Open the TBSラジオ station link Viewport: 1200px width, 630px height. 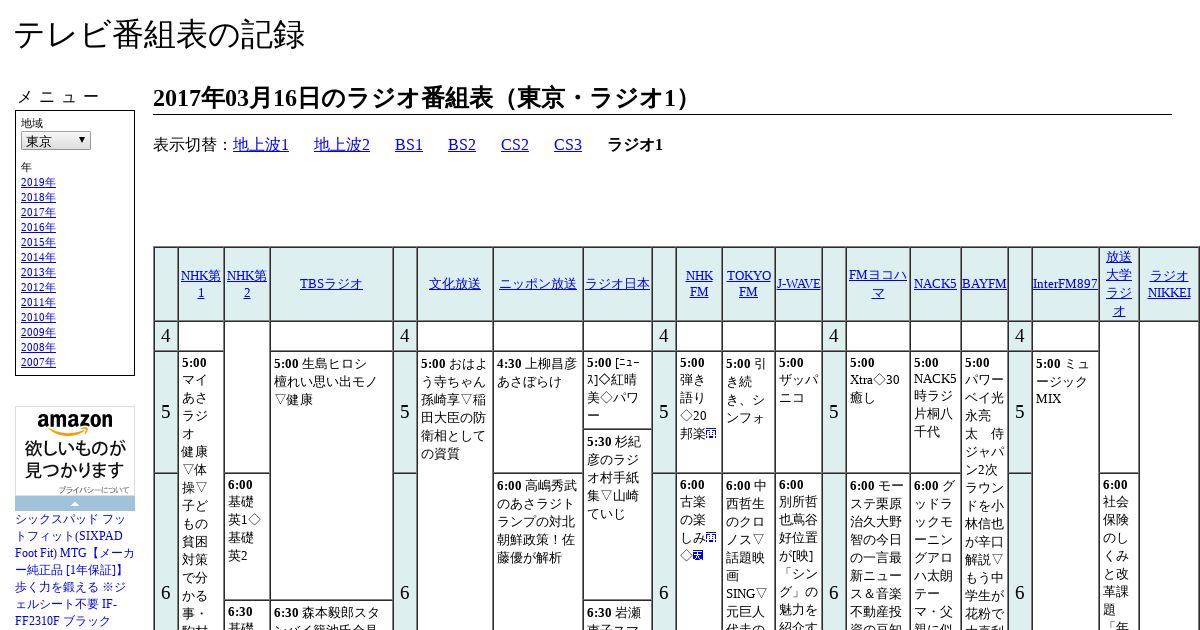pos(331,284)
